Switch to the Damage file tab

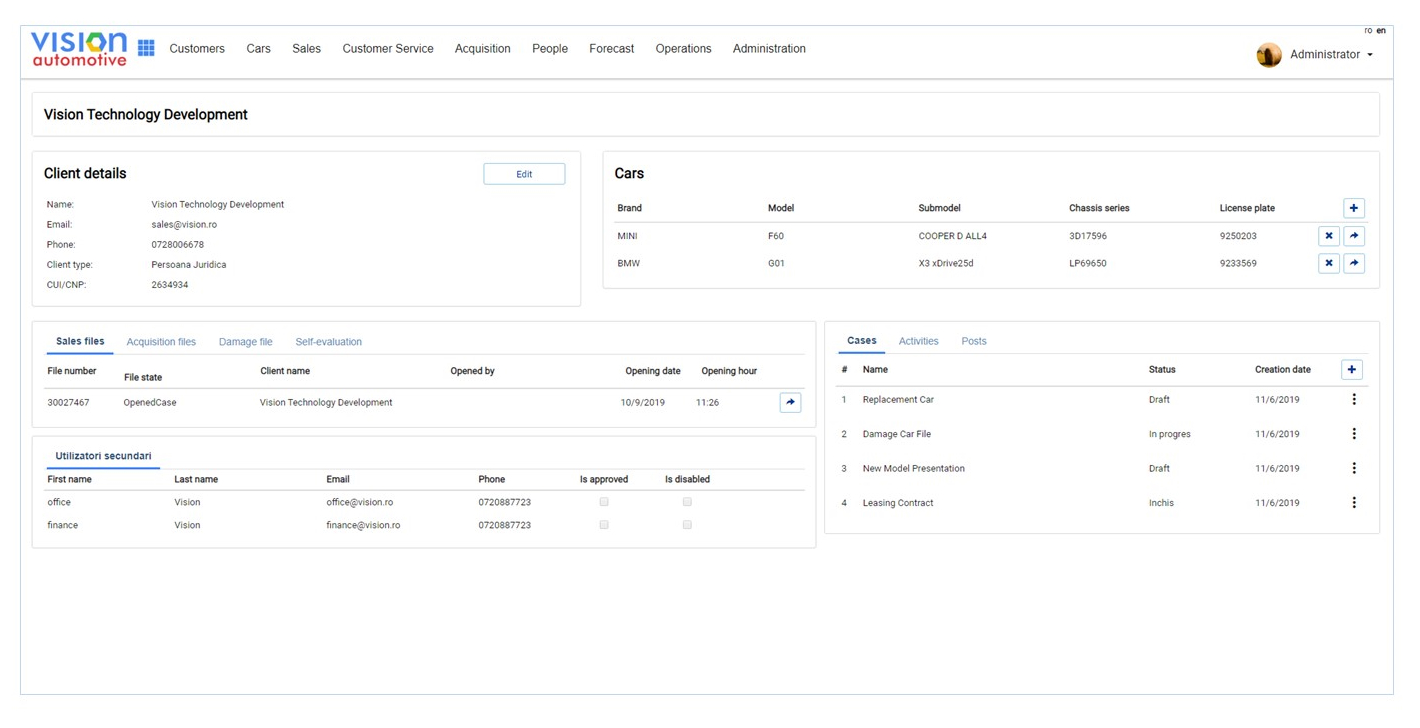[x=246, y=342]
